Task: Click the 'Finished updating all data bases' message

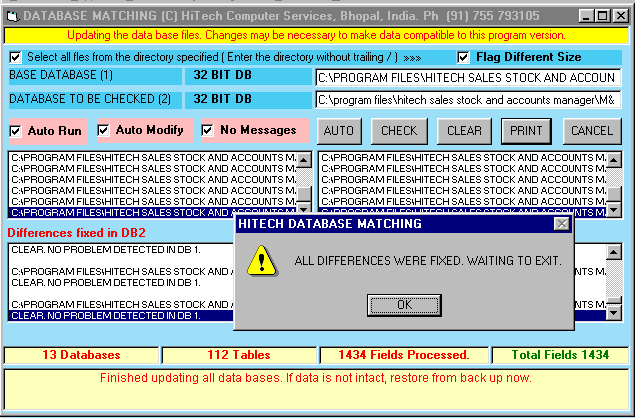Action: [x=316, y=378]
